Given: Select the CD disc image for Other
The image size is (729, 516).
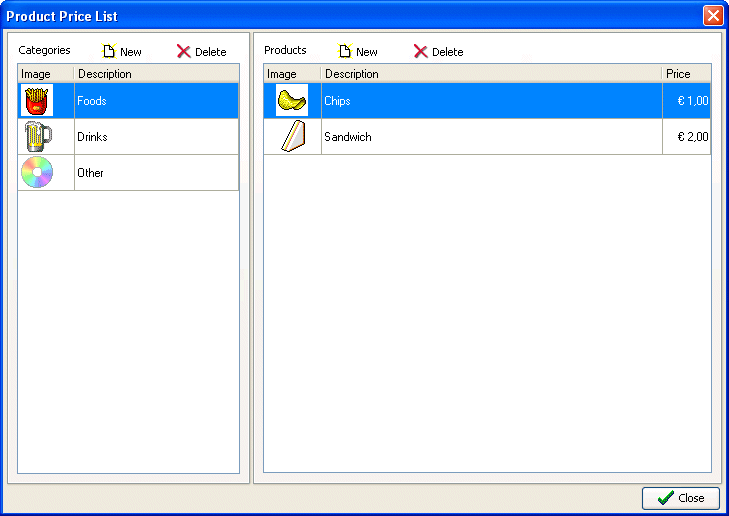Looking at the screenshot, I should [x=37, y=172].
